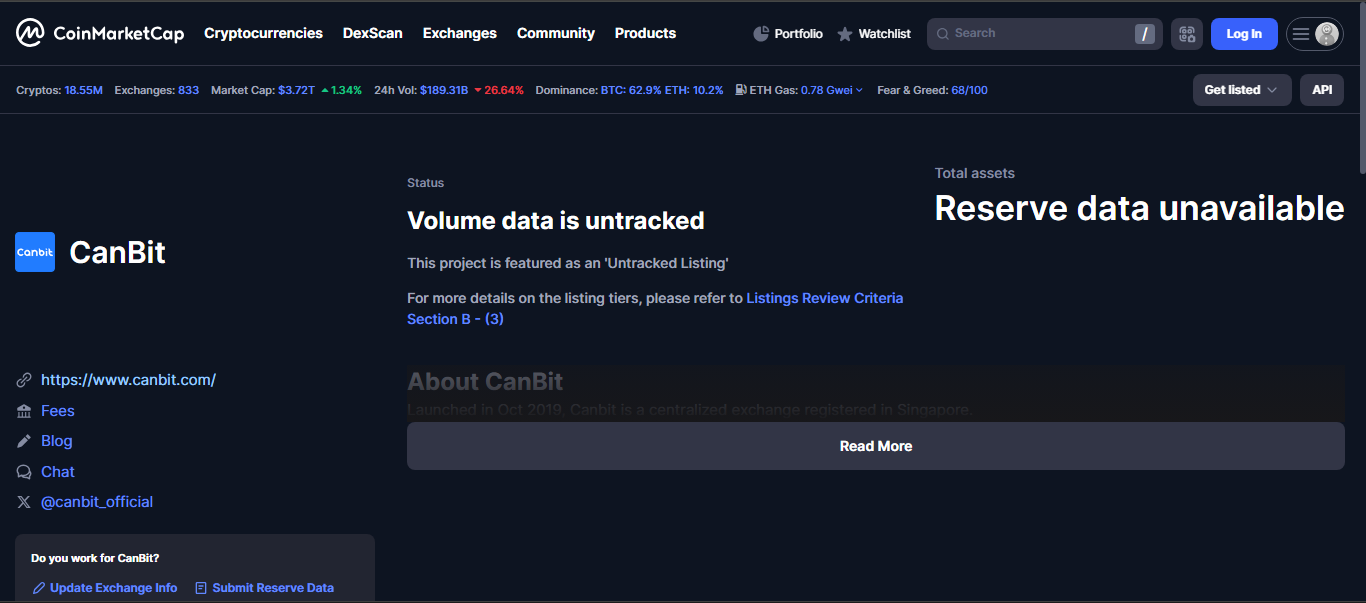Open the Fees link

click(58, 411)
